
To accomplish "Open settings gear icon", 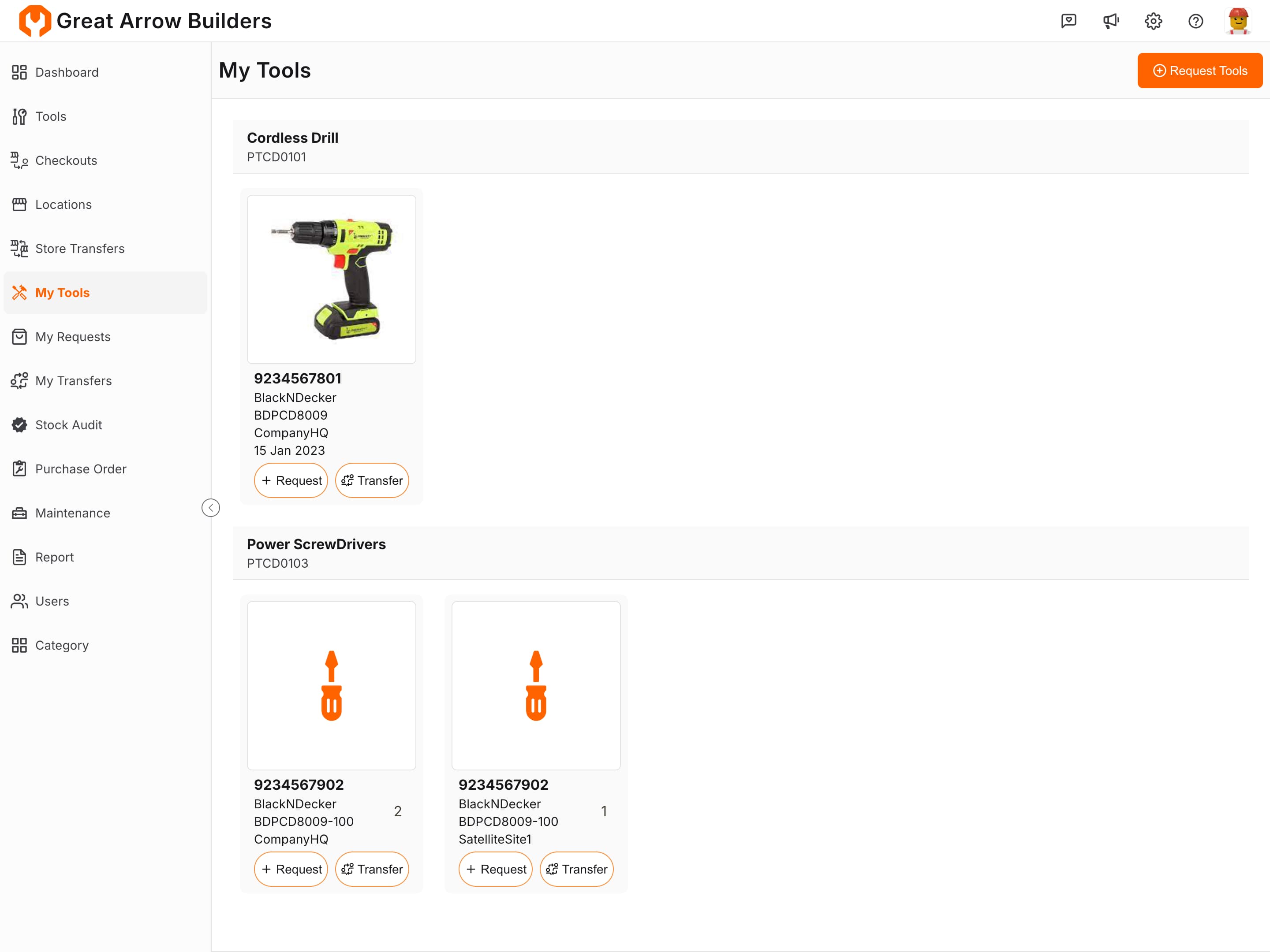I will click(x=1153, y=21).
